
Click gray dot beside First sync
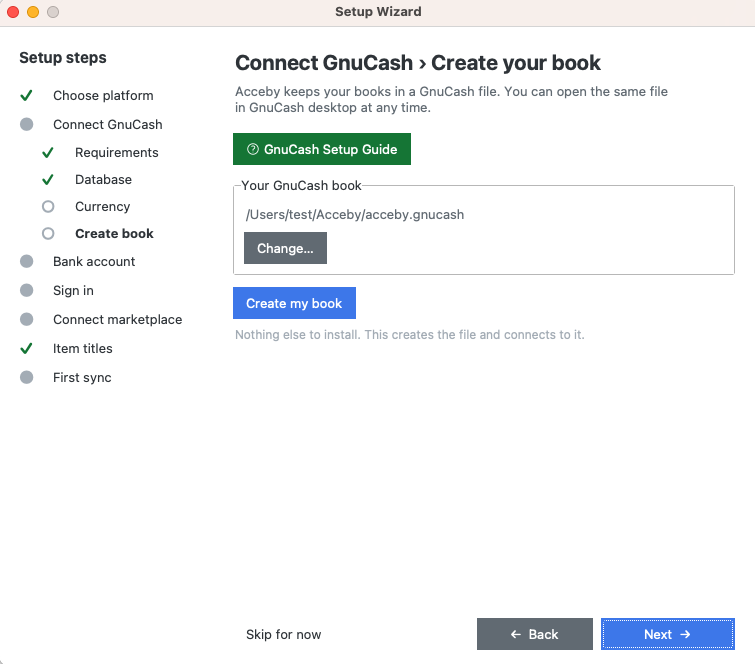click(x=26, y=377)
